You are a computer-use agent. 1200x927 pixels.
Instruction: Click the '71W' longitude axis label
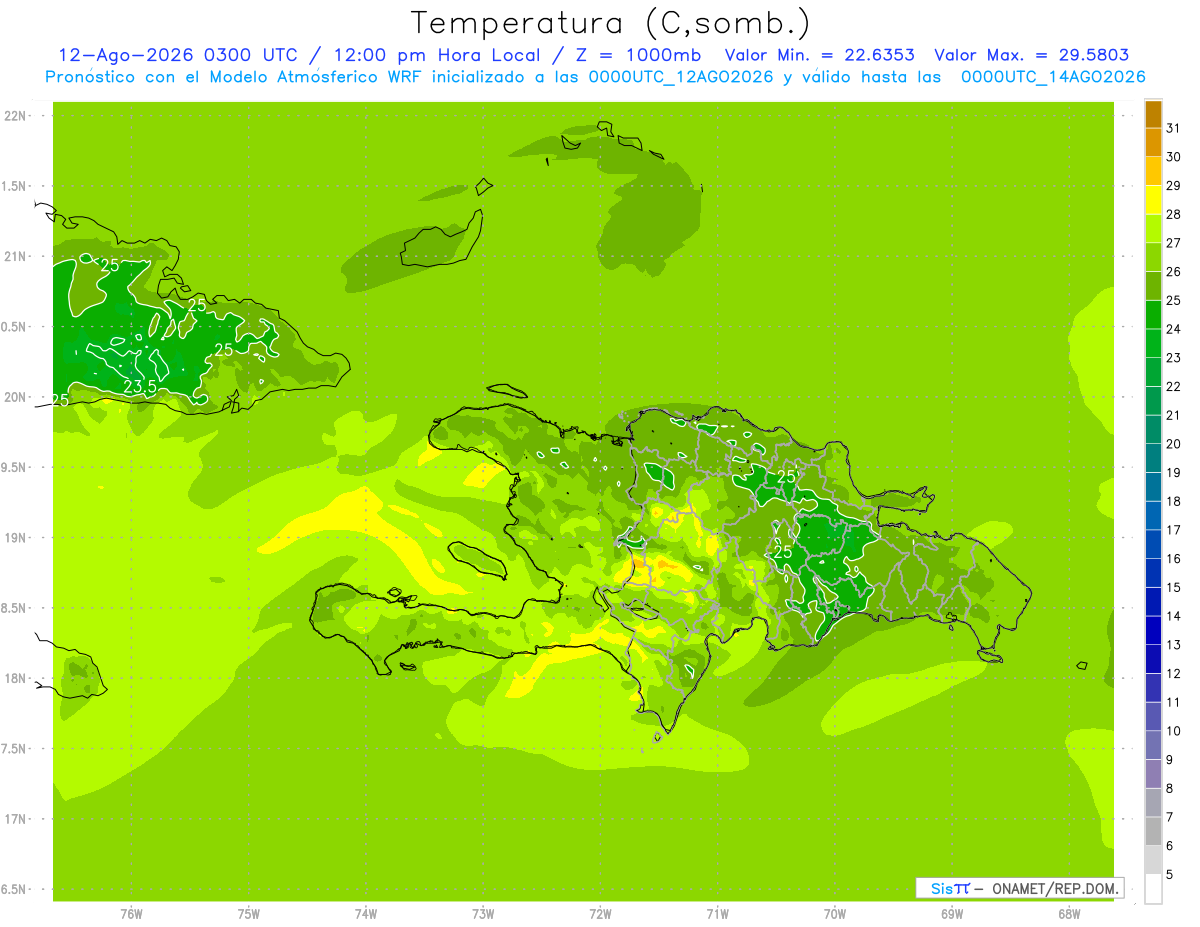pos(717,914)
